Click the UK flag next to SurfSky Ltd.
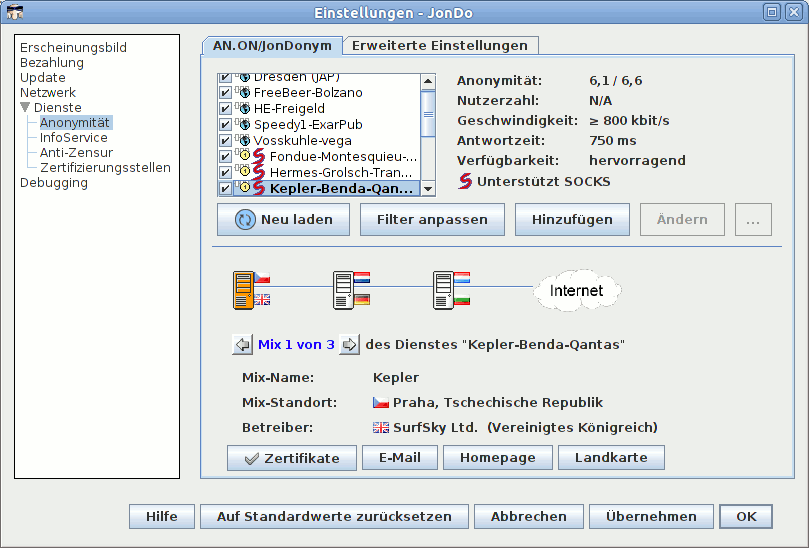 pyautogui.click(x=381, y=427)
